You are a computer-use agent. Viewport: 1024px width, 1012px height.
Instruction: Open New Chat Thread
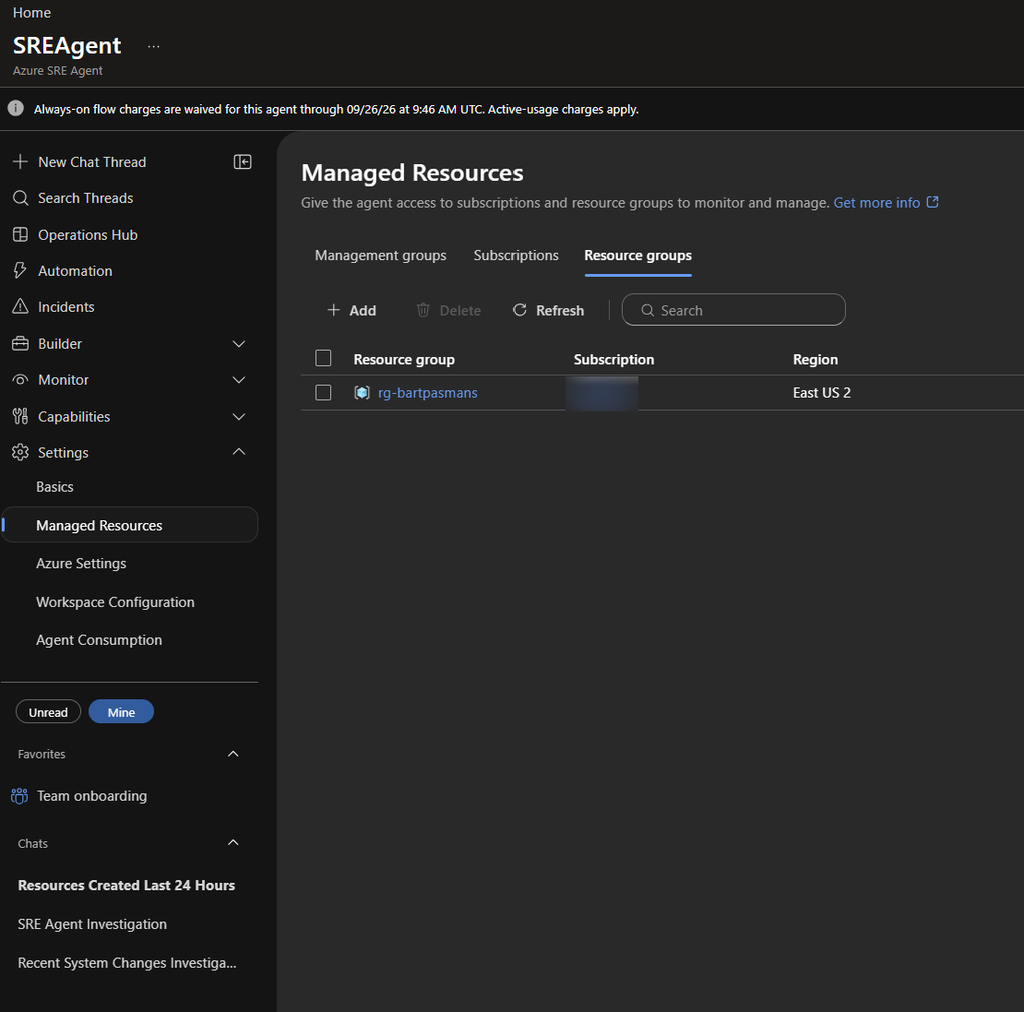pyautogui.click(x=92, y=162)
